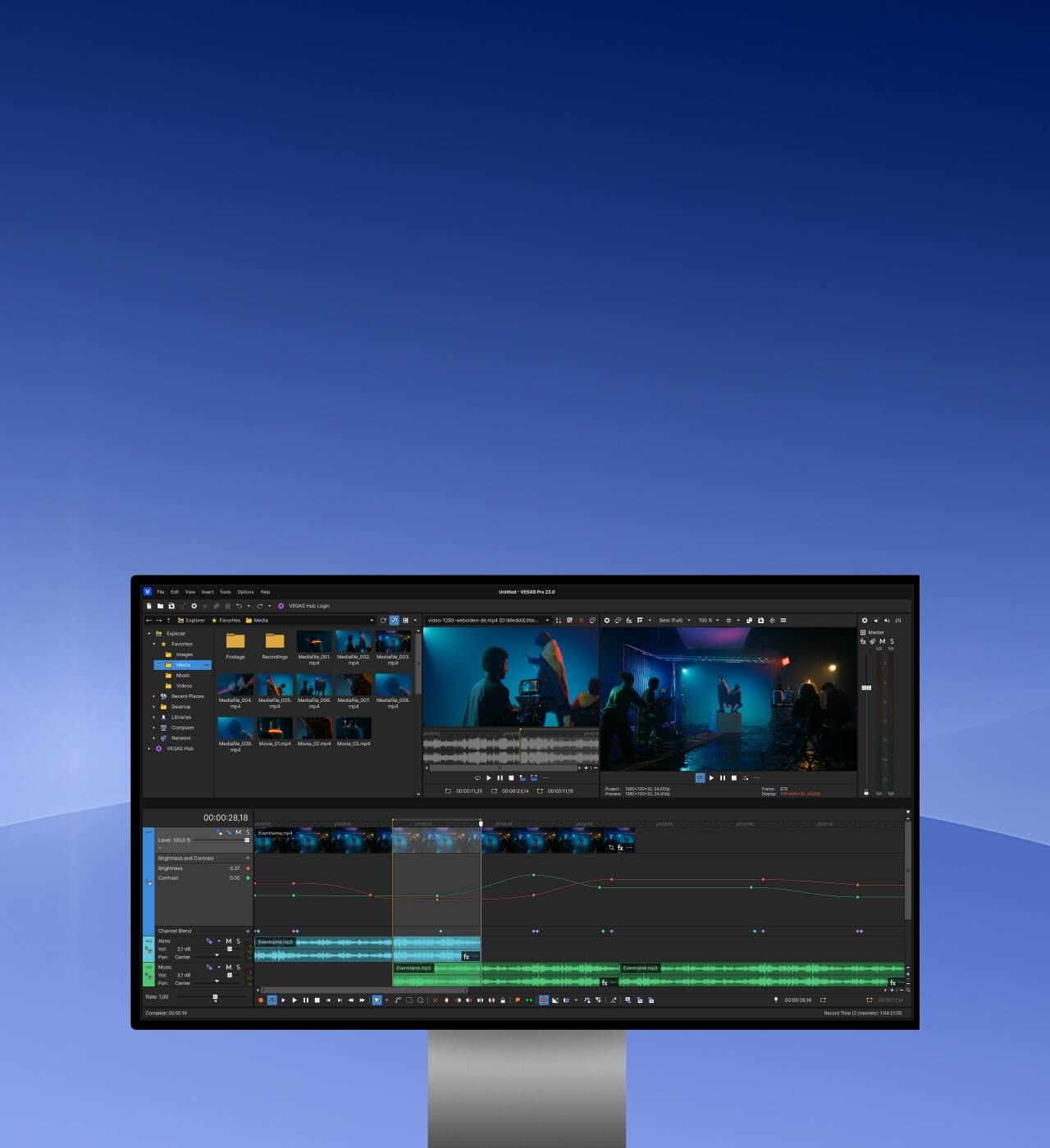The width and height of the screenshot is (1050, 1148).
Task: Click the Save project icon
Action: tap(171, 606)
